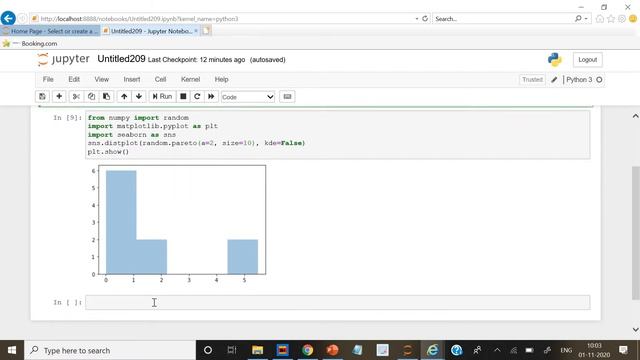640x360 pixels.
Task: Click the search magnifier icon
Action: pyautogui.click(x=578, y=19)
